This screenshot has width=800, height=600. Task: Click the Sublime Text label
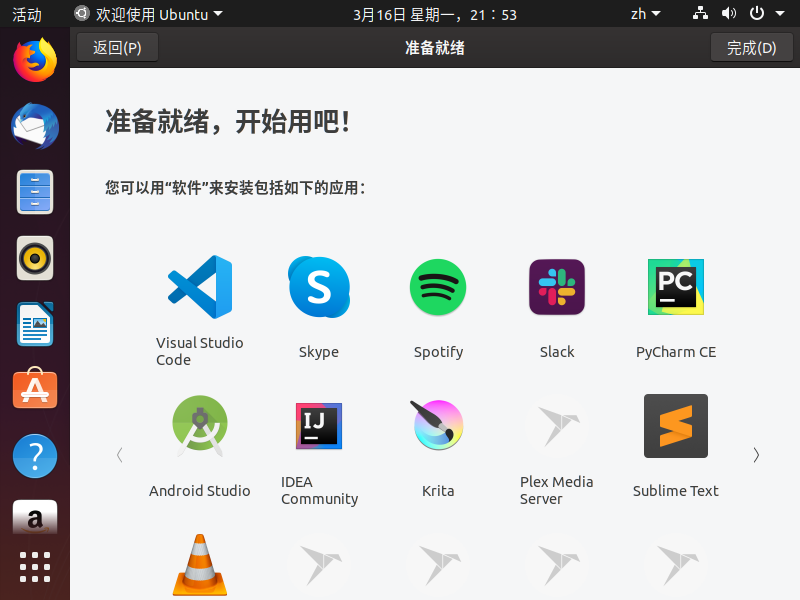[676, 490]
